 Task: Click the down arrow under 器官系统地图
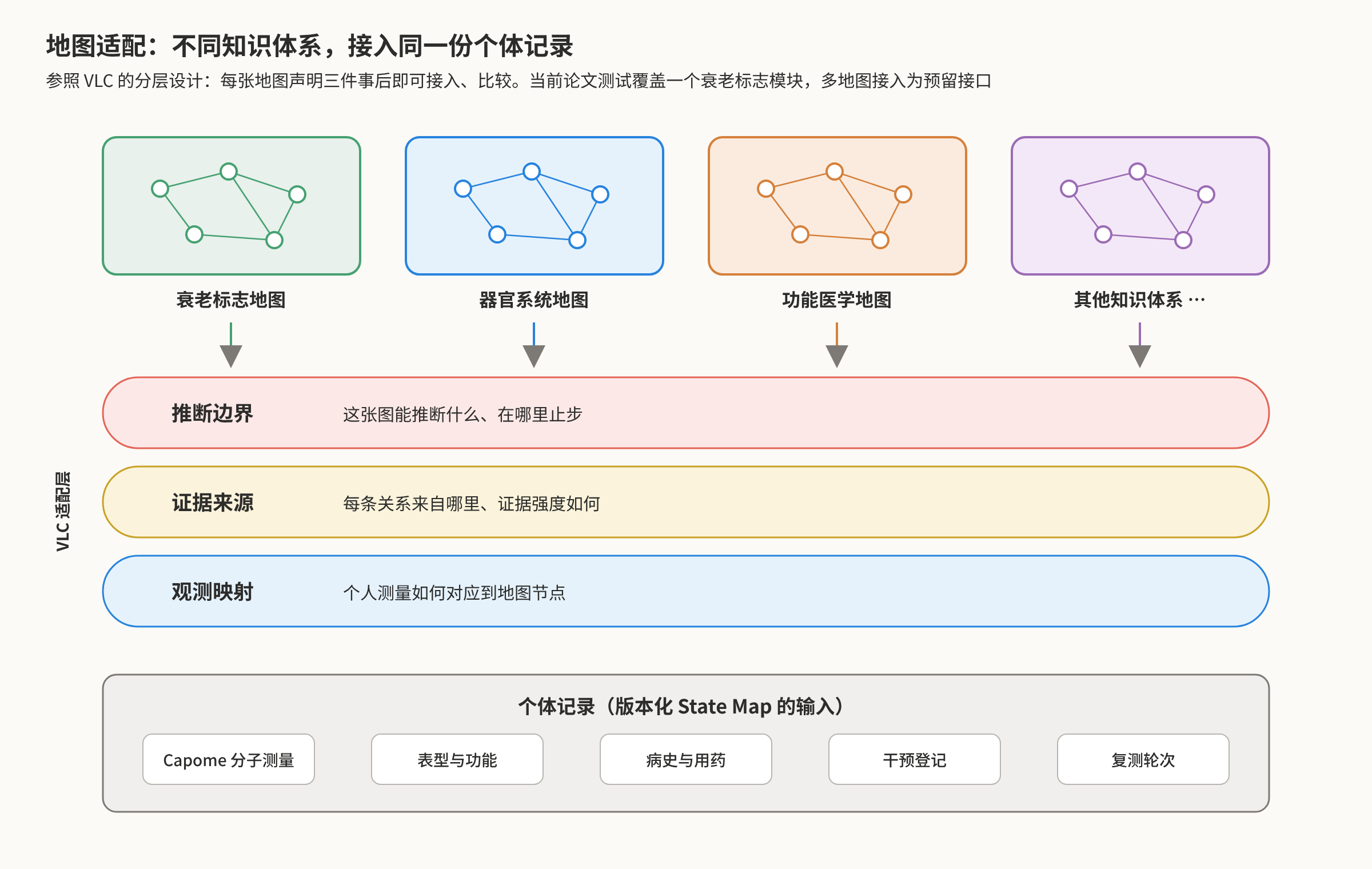click(534, 345)
